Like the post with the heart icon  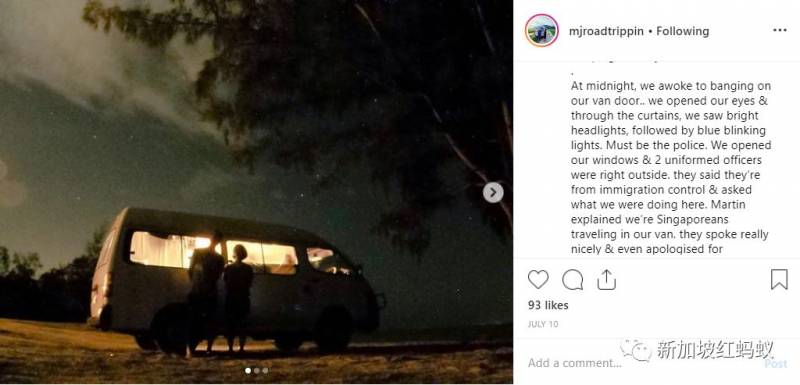click(x=538, y=279)
